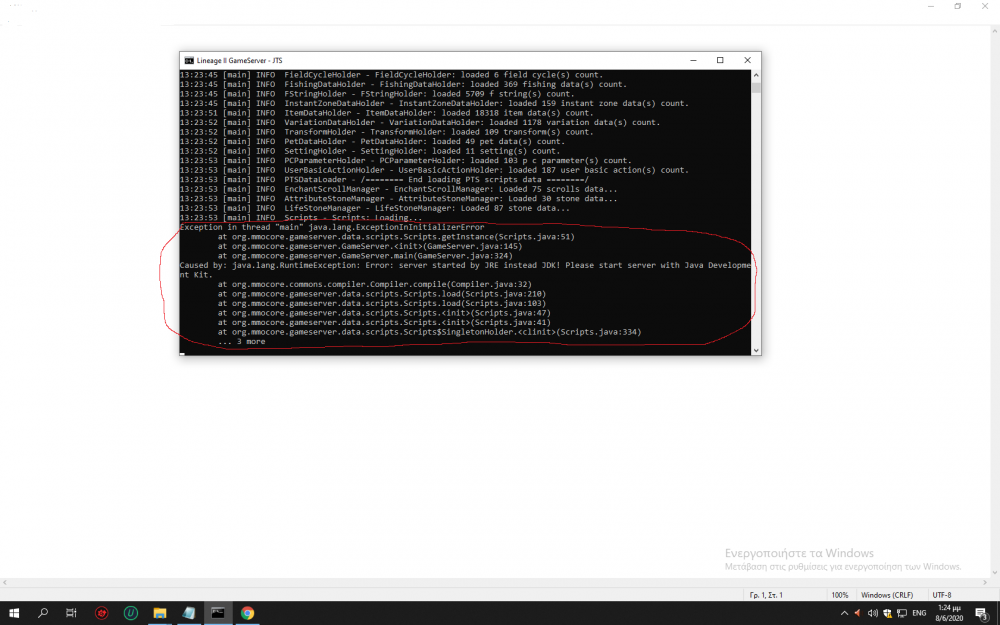Maximize the Lineage II GameServer window
1000x625 pixels.
[719, 60]
